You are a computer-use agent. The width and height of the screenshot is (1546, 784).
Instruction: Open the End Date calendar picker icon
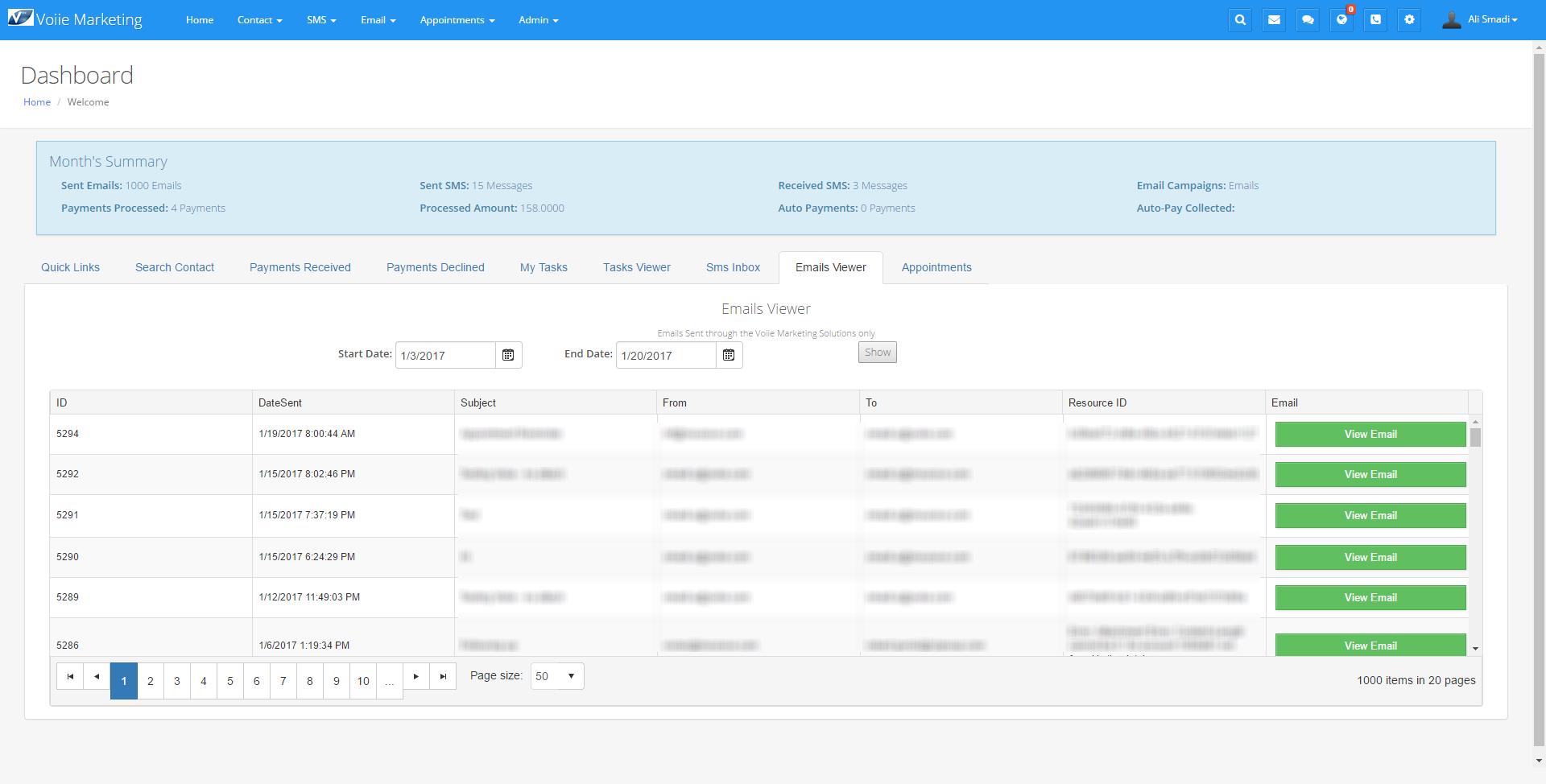(729, 355)
